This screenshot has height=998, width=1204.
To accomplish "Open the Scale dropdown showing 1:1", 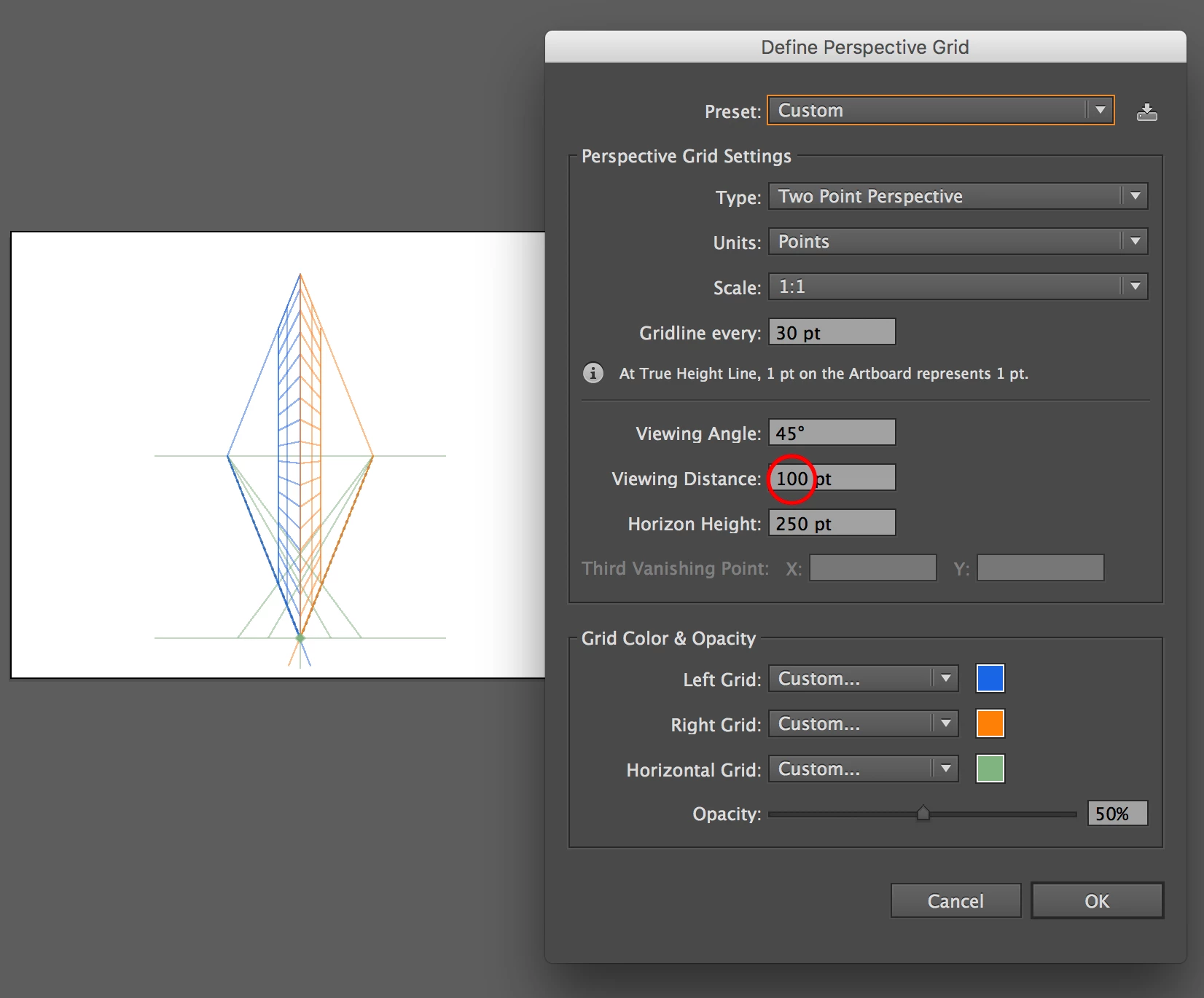I will [958, 286].
